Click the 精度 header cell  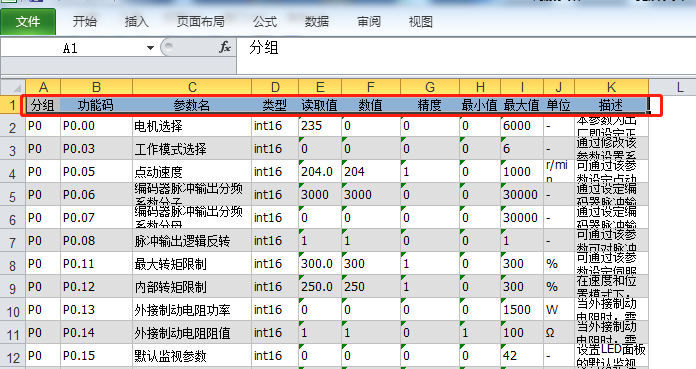coord(430,105)
